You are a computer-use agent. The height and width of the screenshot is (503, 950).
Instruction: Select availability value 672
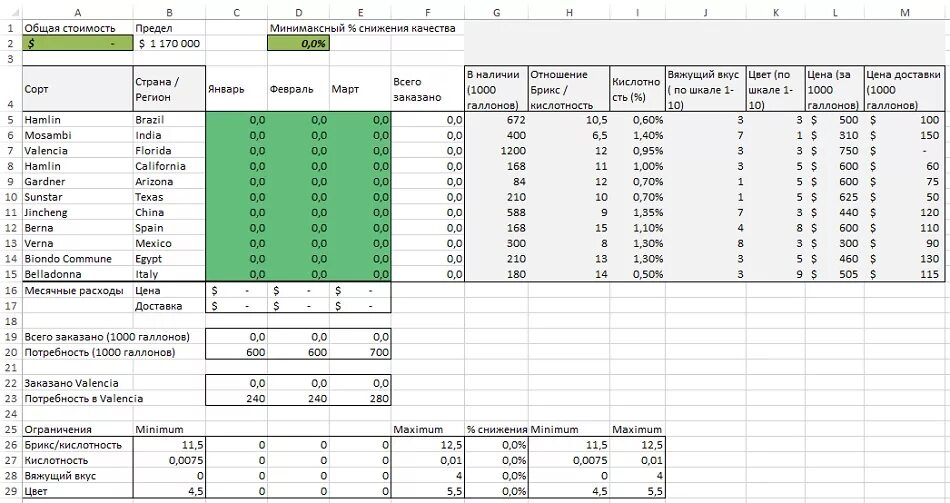pos(496,119)
